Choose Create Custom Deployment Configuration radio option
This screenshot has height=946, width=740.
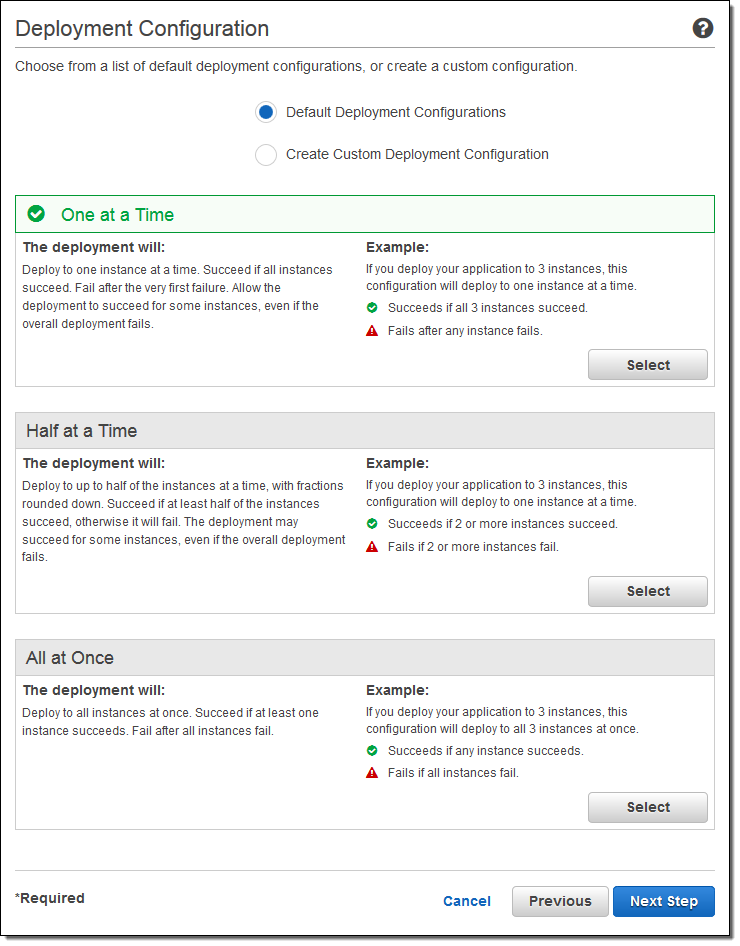[x=266, y=155]
